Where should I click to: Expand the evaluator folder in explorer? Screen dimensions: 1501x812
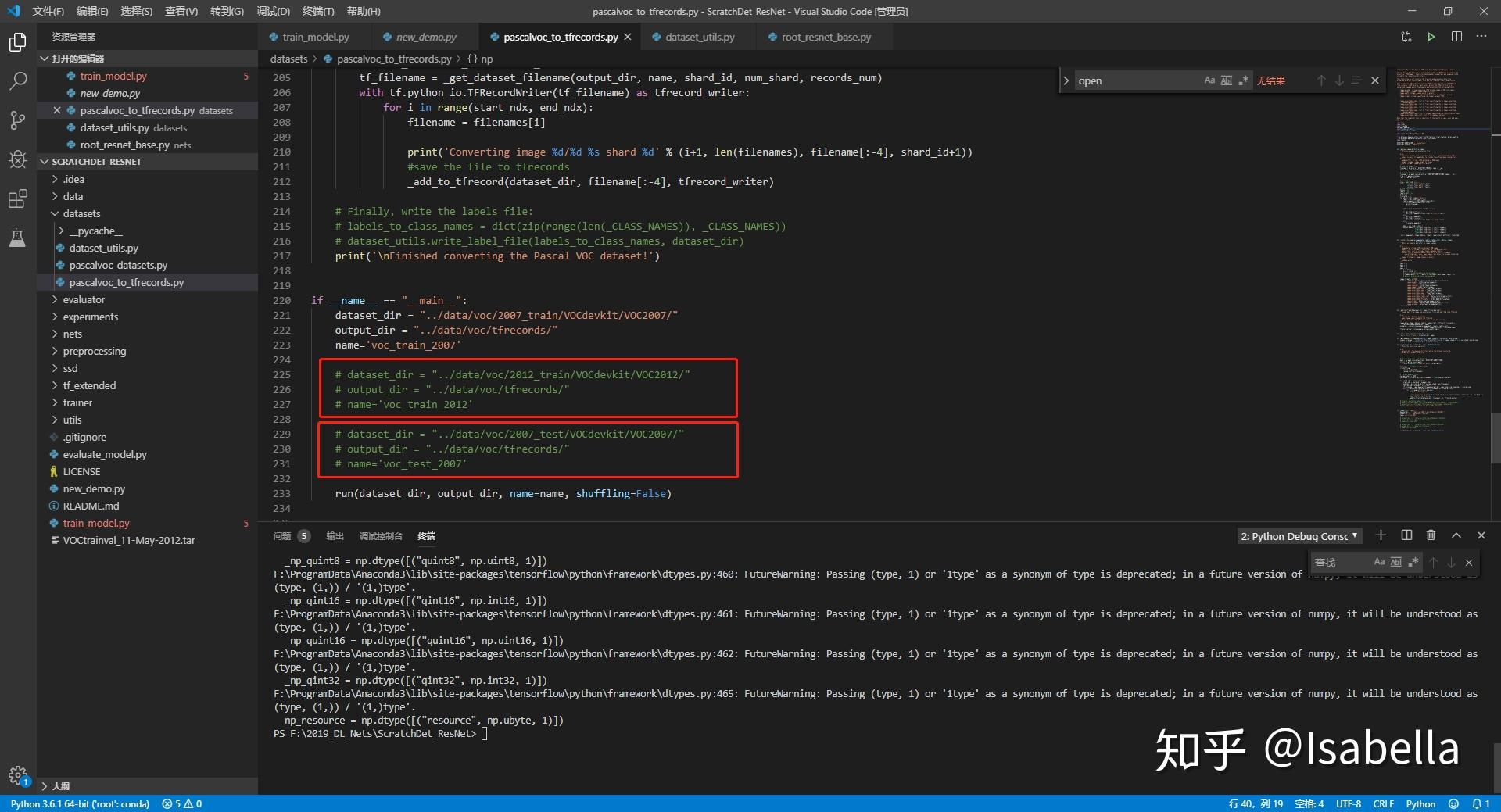[x=84, y=299]
